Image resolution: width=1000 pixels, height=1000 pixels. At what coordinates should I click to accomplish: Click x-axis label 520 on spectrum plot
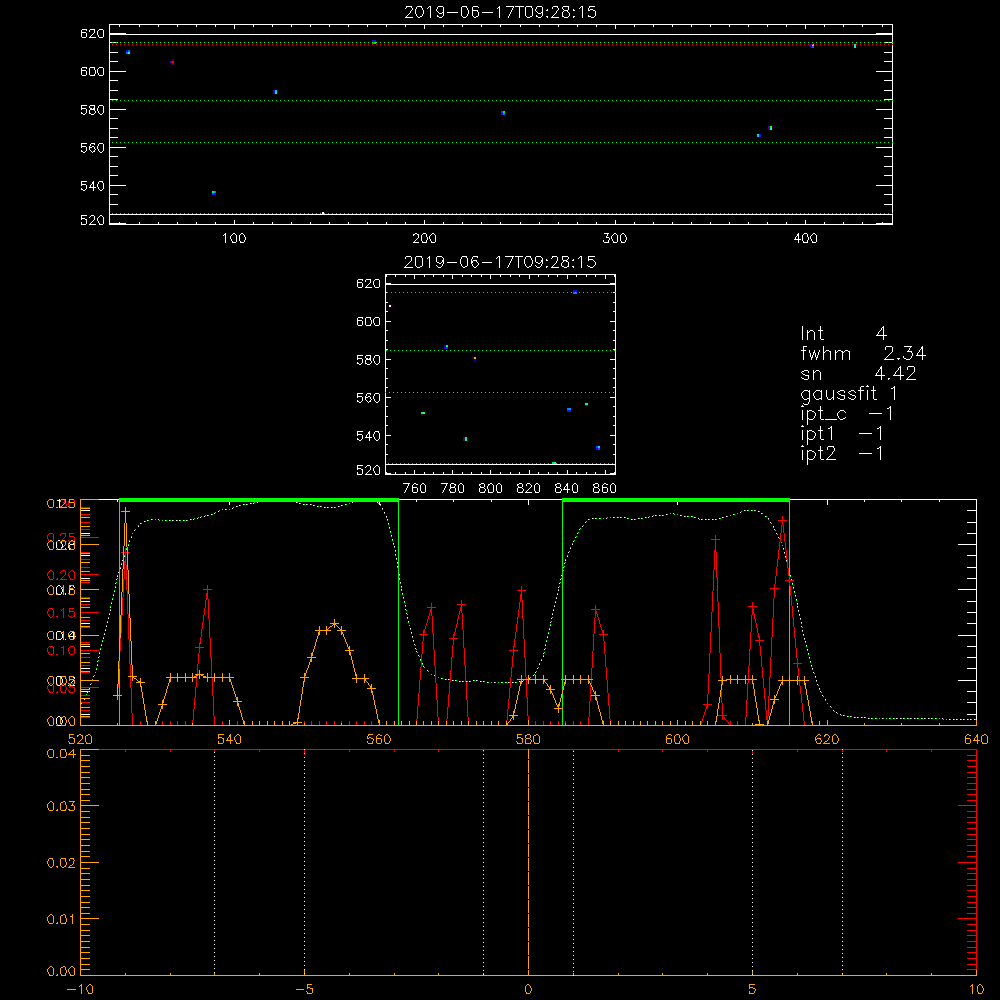click(x=80, y=739)
